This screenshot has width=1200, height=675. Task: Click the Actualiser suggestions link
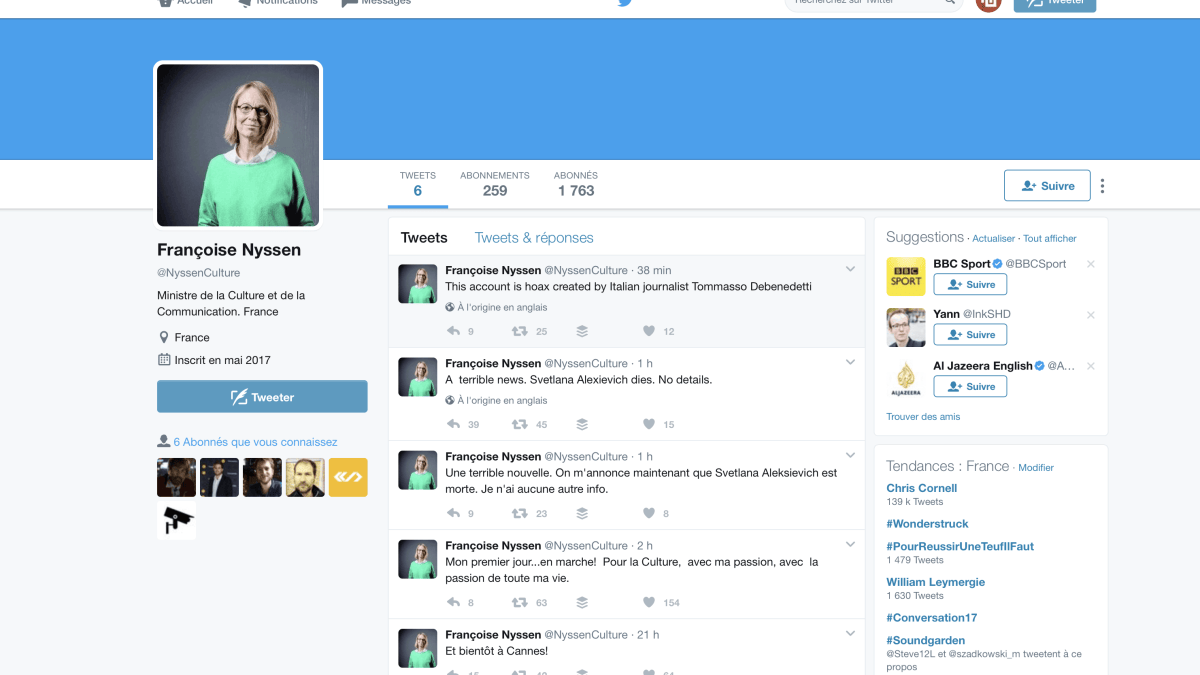coord(994,239)
